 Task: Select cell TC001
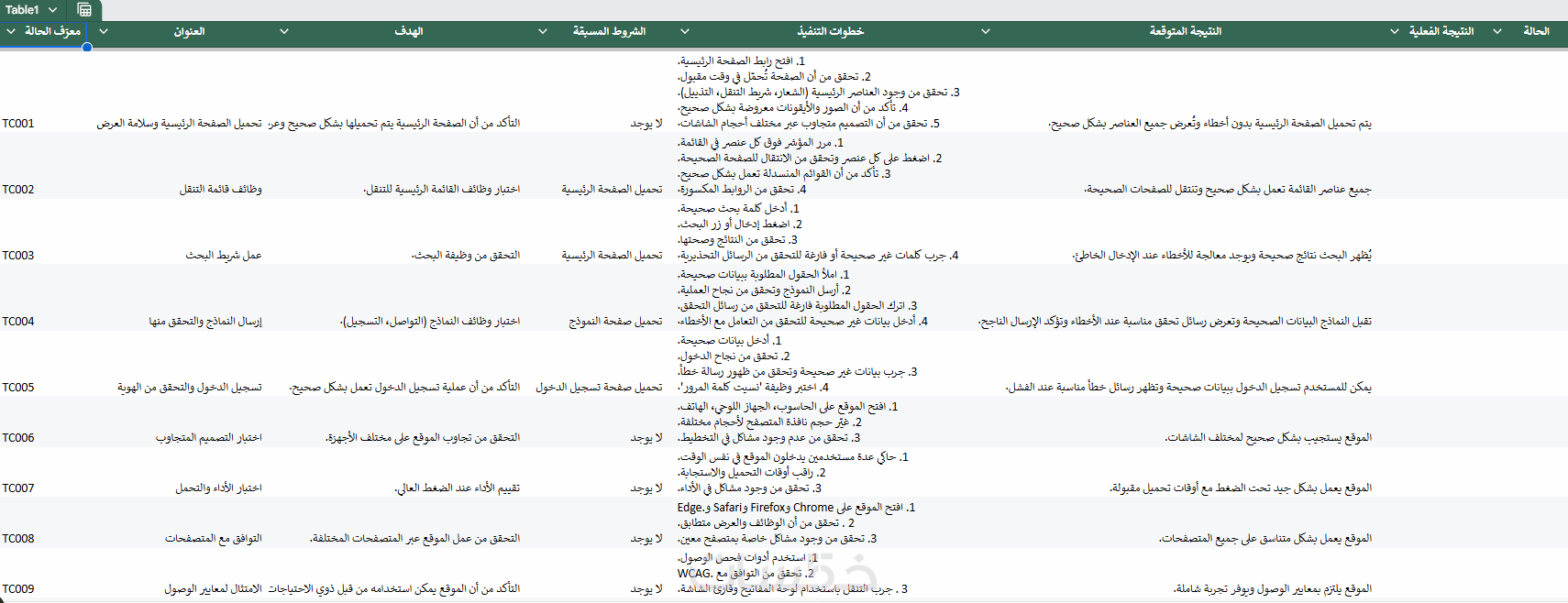point(18,124)
